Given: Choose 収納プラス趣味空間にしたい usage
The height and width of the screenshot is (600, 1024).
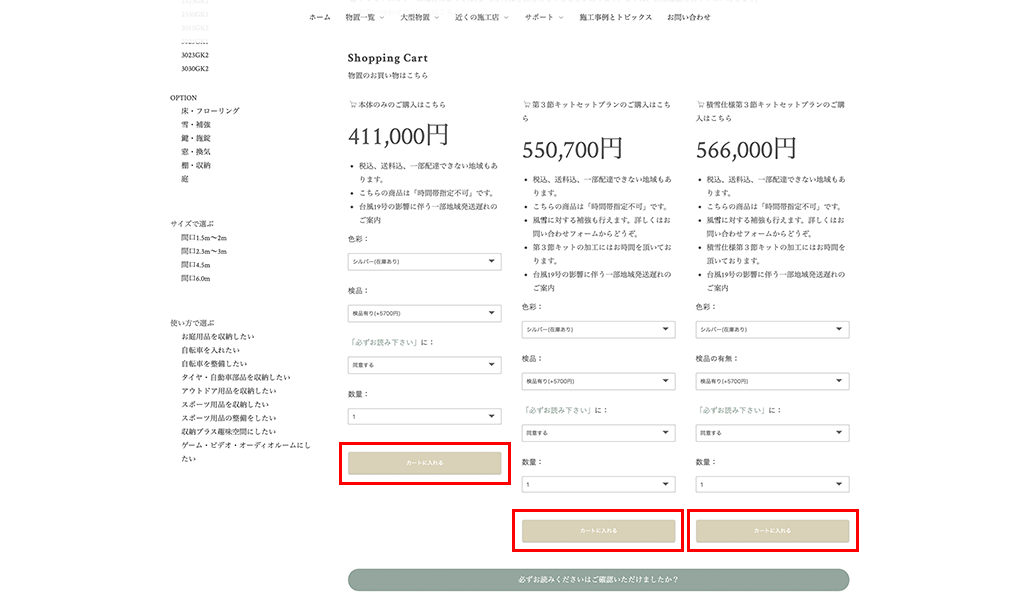Looking at the screenshot, I should (229, 432).
